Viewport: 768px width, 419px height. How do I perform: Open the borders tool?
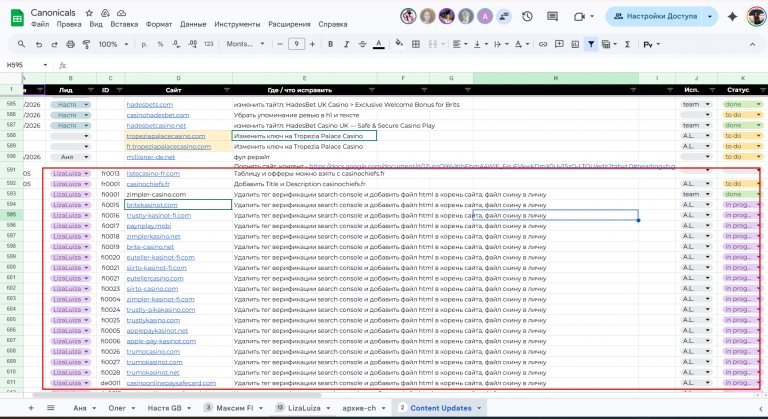(x=416, y=44)
